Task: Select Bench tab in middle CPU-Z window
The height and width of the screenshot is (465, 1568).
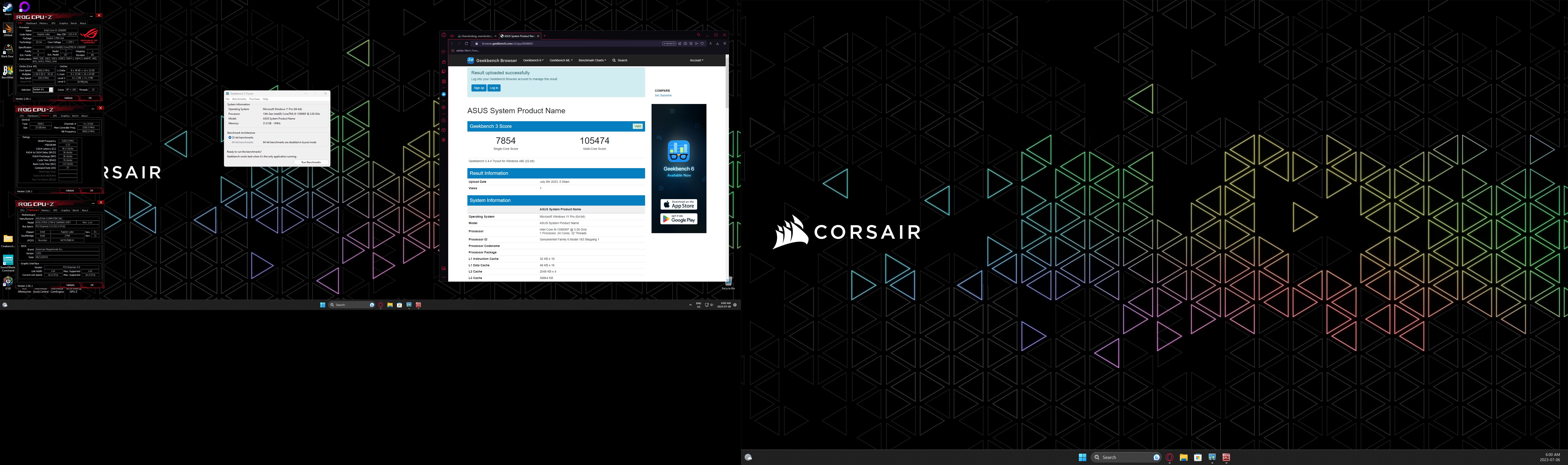Action: 75,116
